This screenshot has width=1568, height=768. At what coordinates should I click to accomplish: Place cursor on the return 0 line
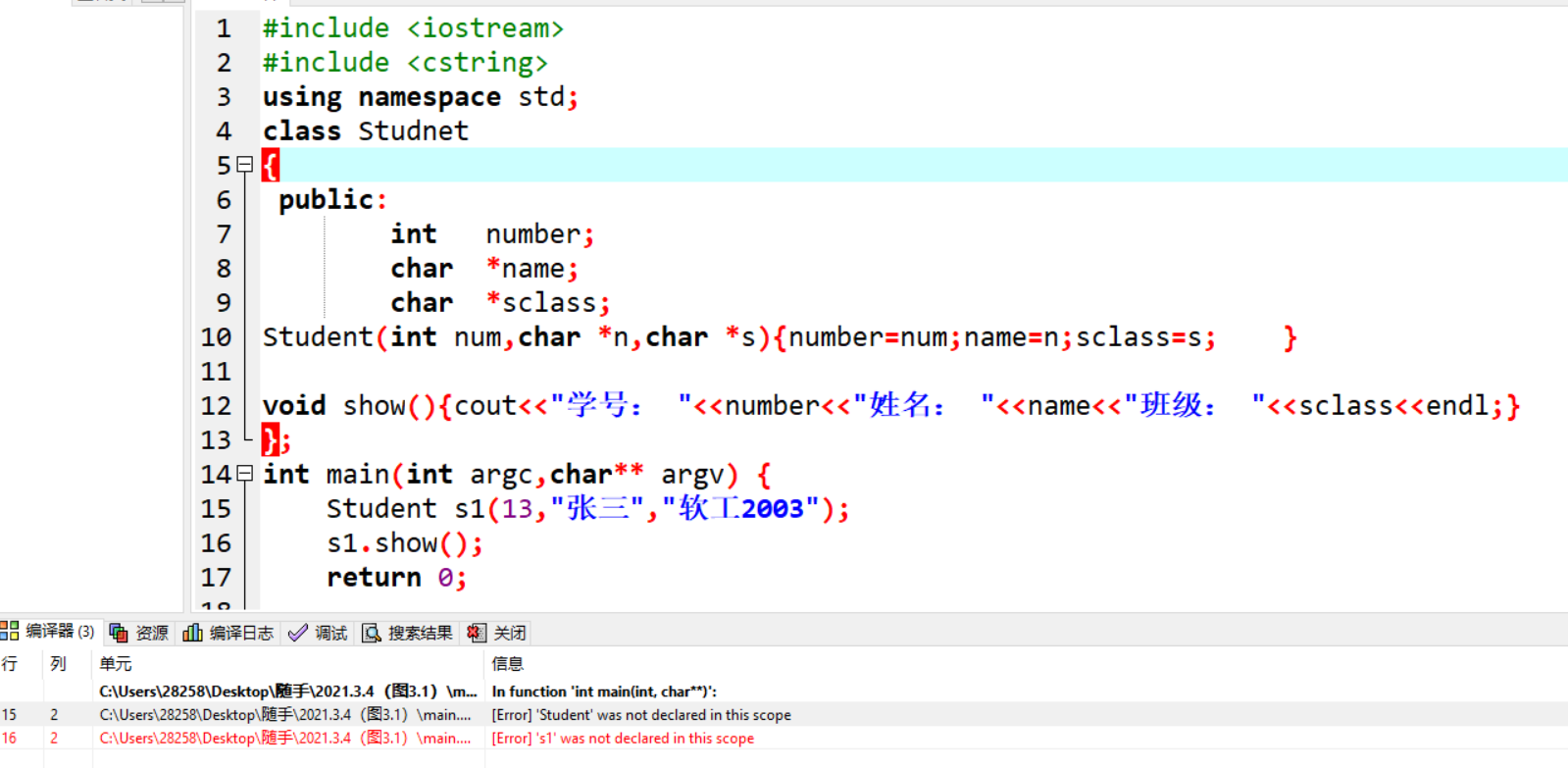point(395,578)
